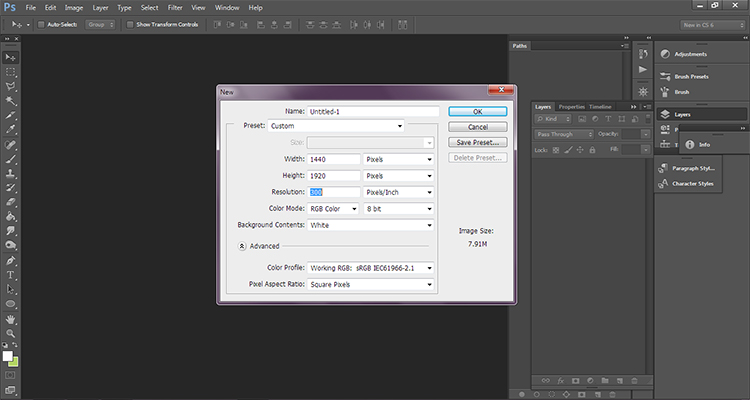Select the Eraser tool
The height and width of the screenshot is (400, 750).
11,202
